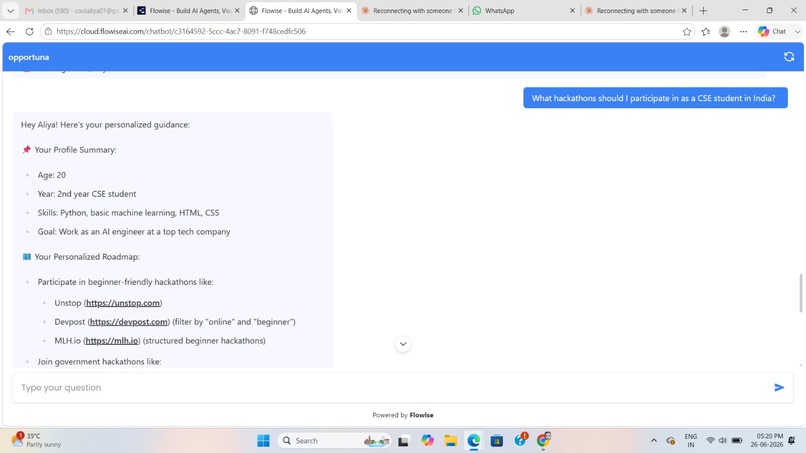806x453 pixels.
Task: Expand the Copilot Chat dropdown arrow
Action: pos(797,31)
